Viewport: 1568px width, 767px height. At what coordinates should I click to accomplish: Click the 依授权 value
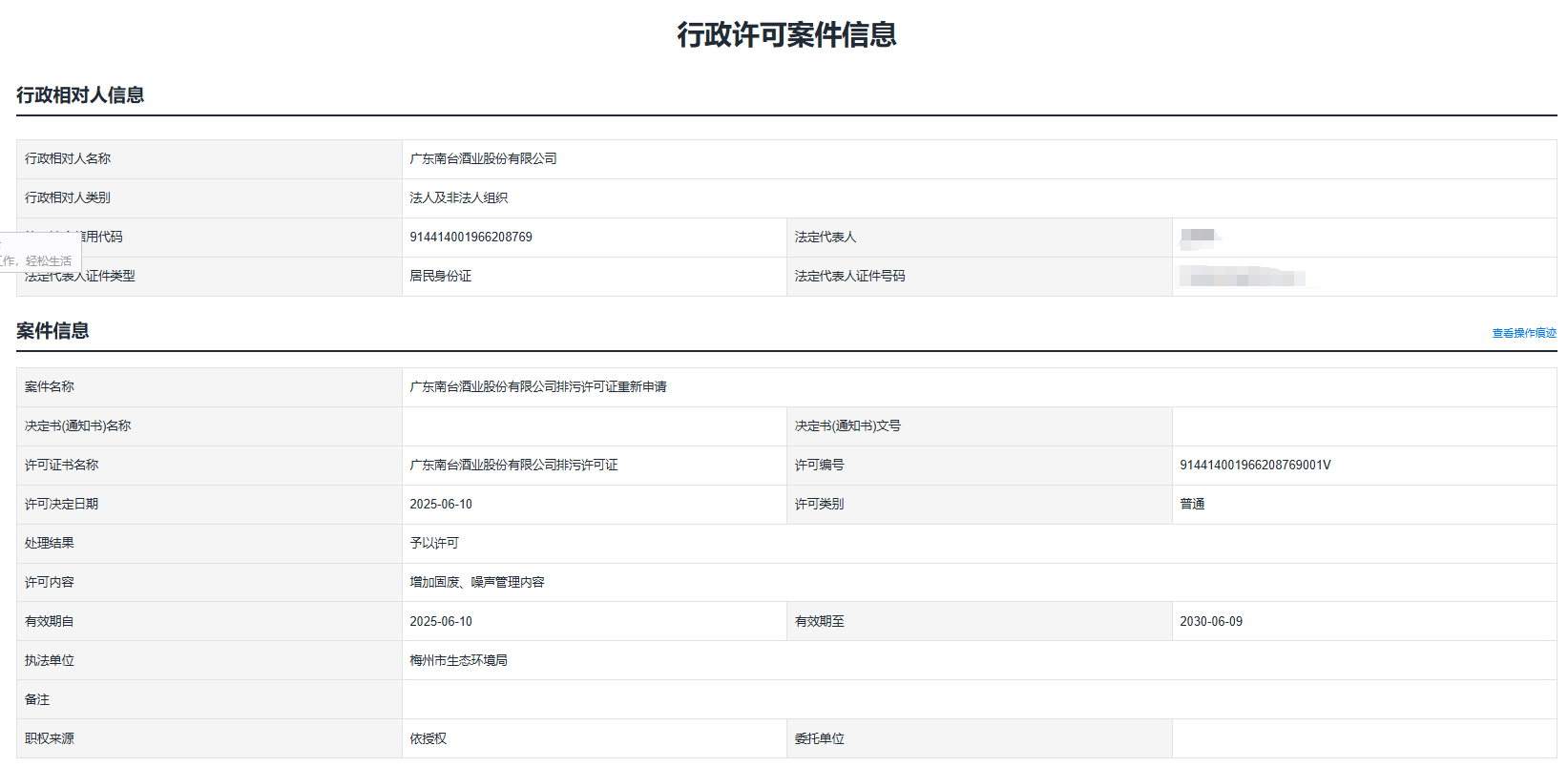pos(428,739)
